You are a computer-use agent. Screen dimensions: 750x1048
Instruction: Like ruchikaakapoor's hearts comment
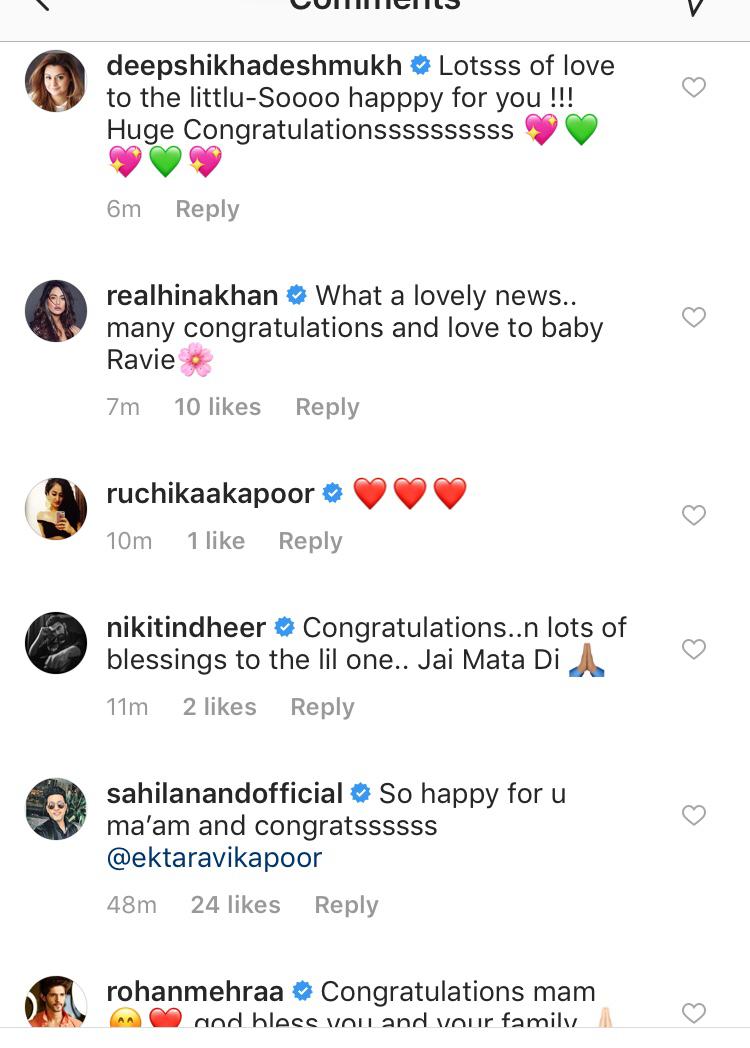tap(694, 516)
